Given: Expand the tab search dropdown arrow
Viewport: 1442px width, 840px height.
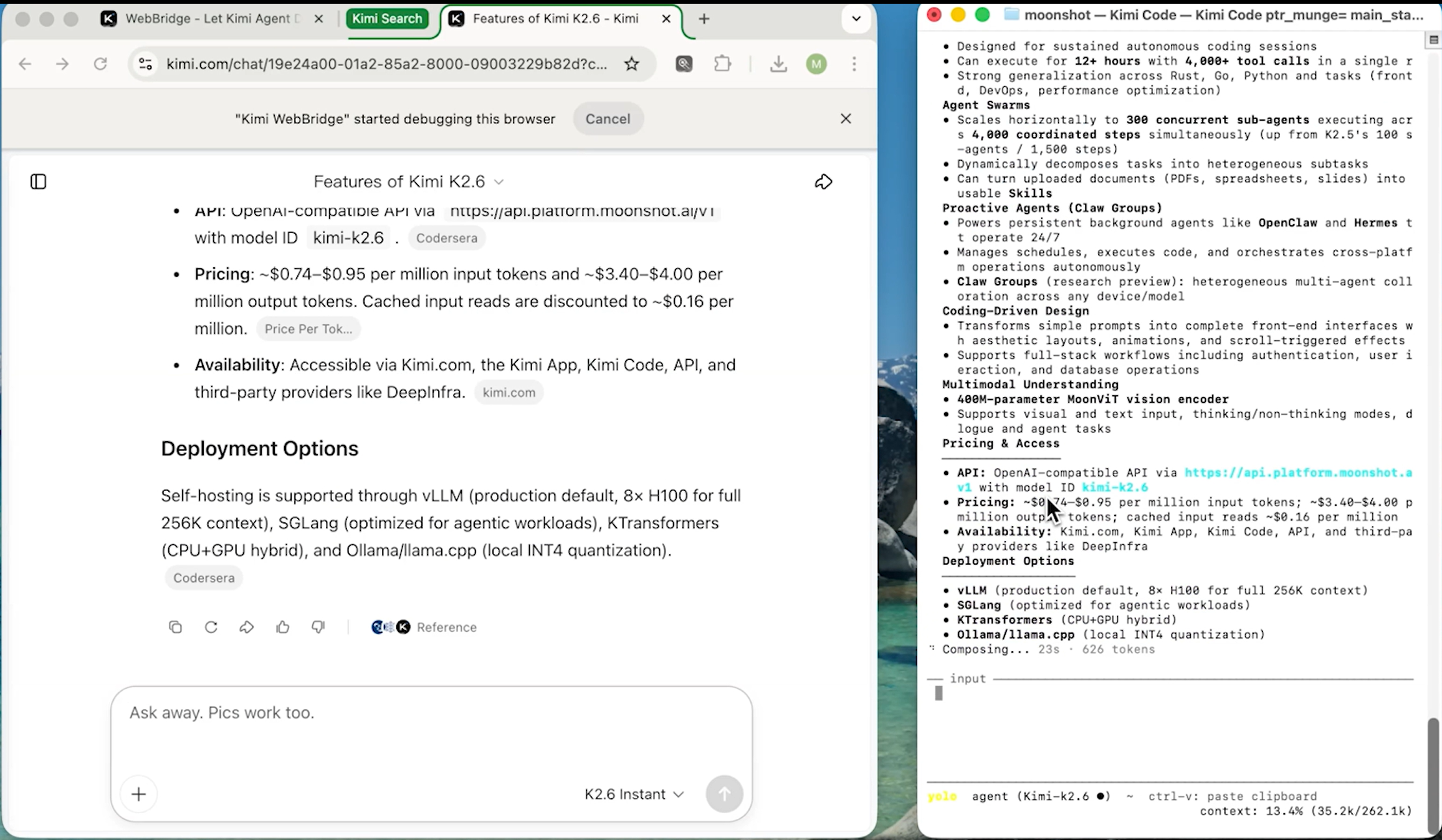Looking at the screenshot, I should point(856,19).
